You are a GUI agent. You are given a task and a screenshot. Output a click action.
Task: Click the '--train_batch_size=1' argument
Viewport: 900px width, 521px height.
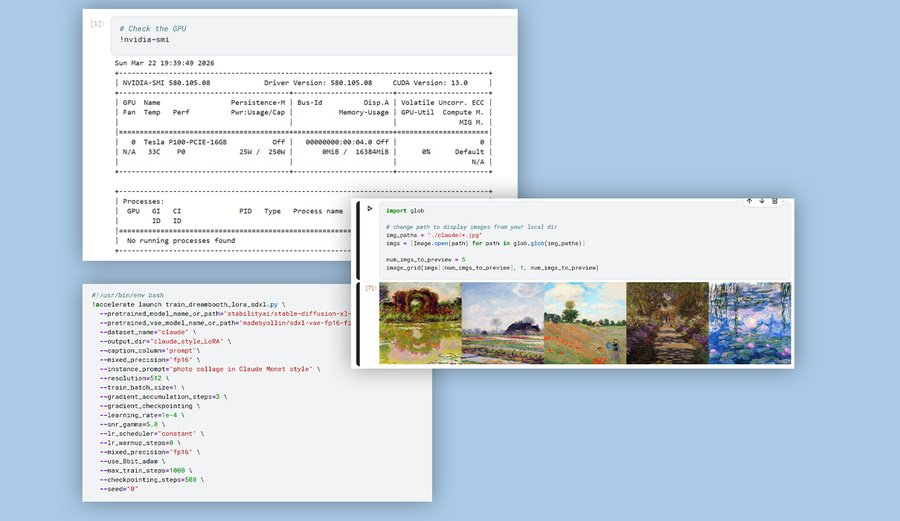(142, 387)
